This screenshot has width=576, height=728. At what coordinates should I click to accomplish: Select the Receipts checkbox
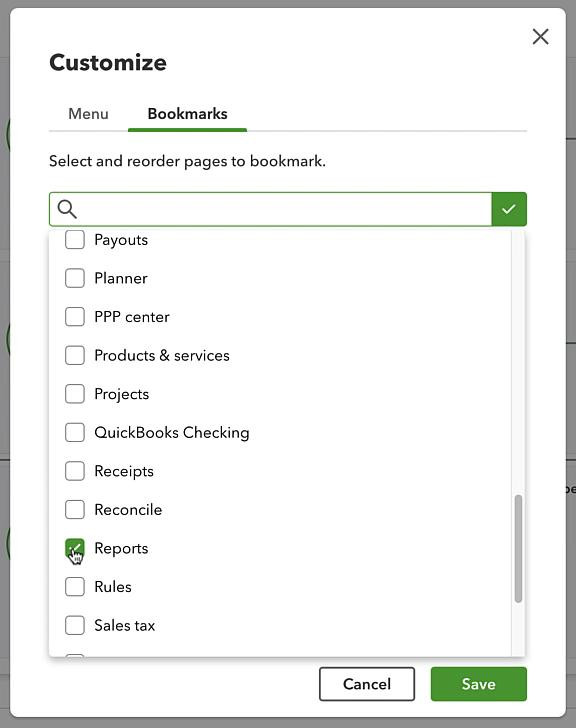[75, 471]
